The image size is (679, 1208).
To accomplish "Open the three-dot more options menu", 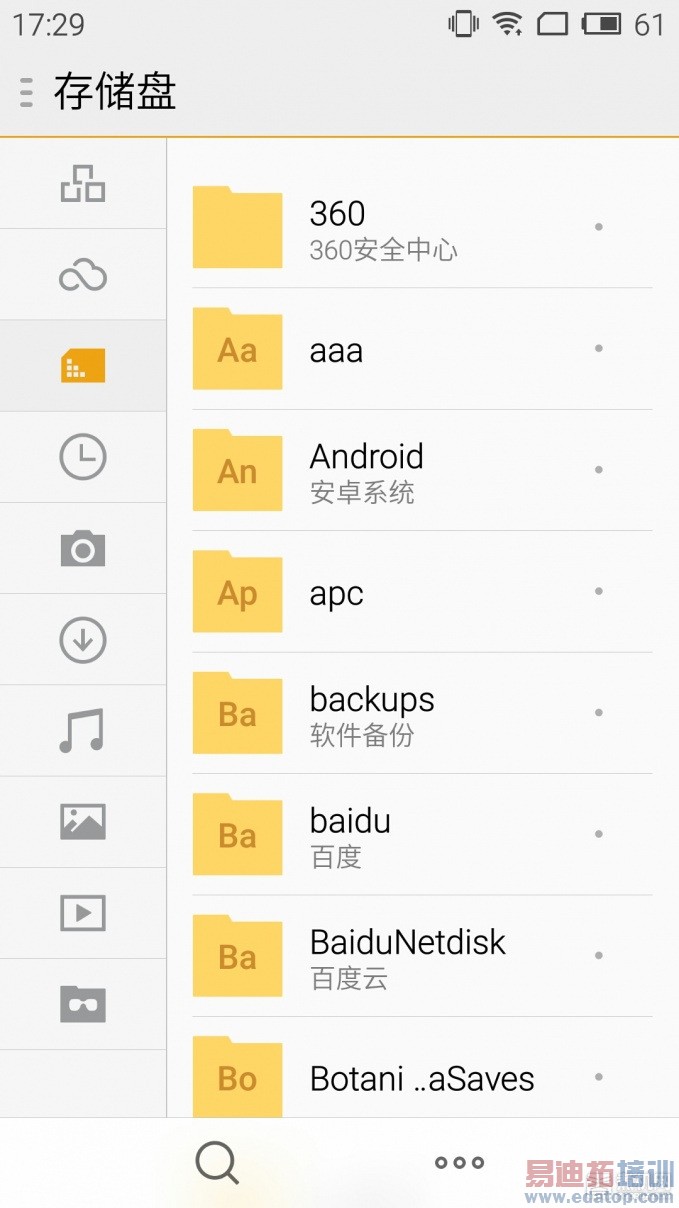I will click(x=459, y=1162).
